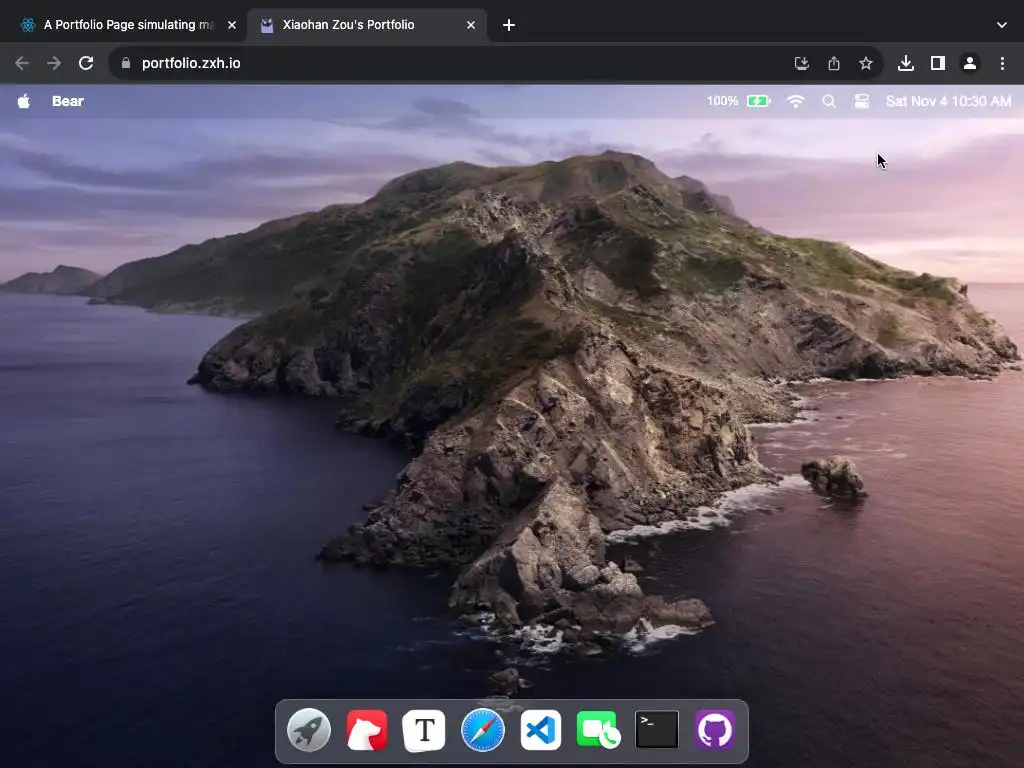Open the browser profile avatar
This screenshot has width=1024, height=768.
tap(970, 63)
